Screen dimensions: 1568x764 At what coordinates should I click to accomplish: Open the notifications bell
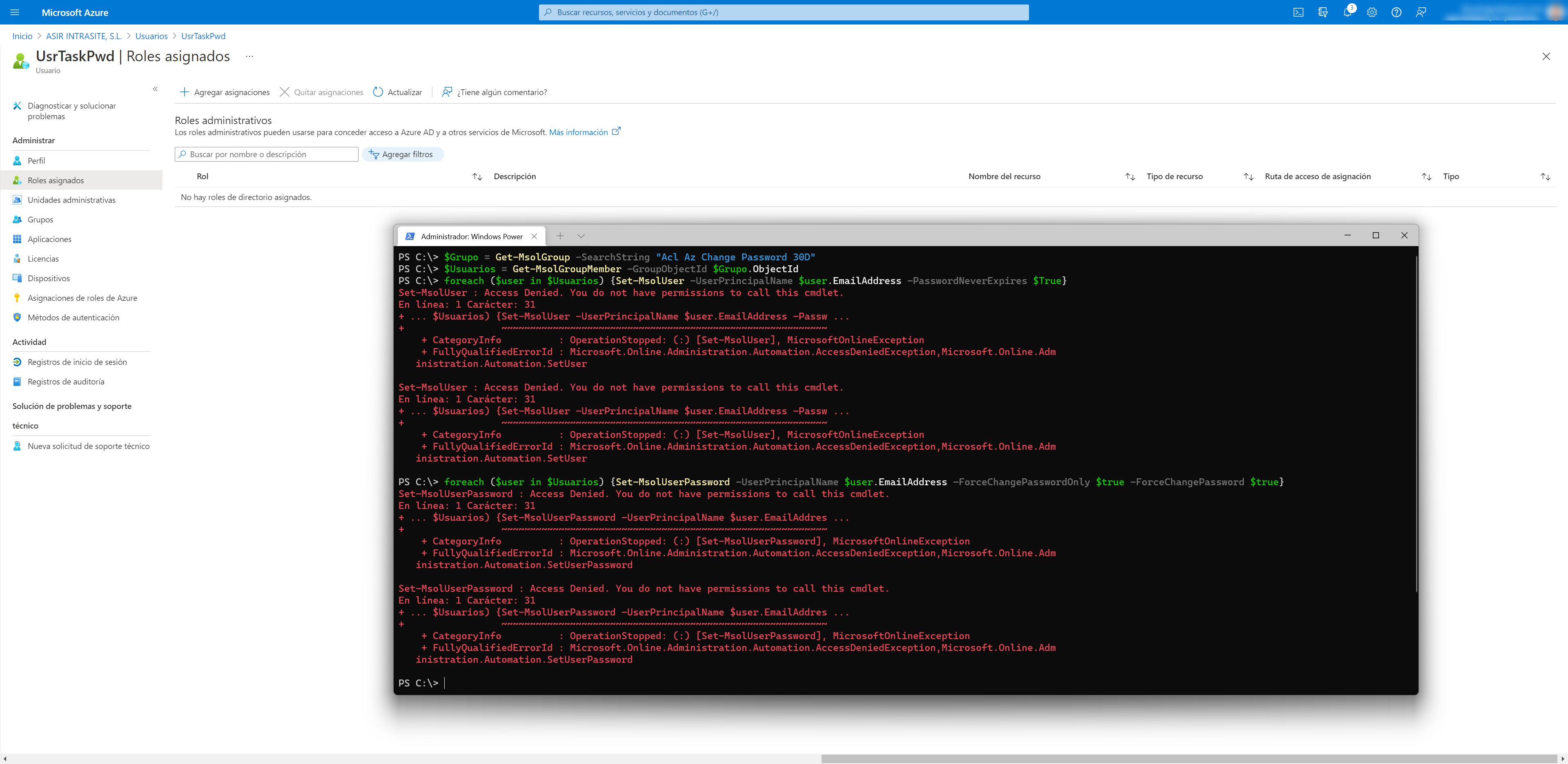[1347, 12]
